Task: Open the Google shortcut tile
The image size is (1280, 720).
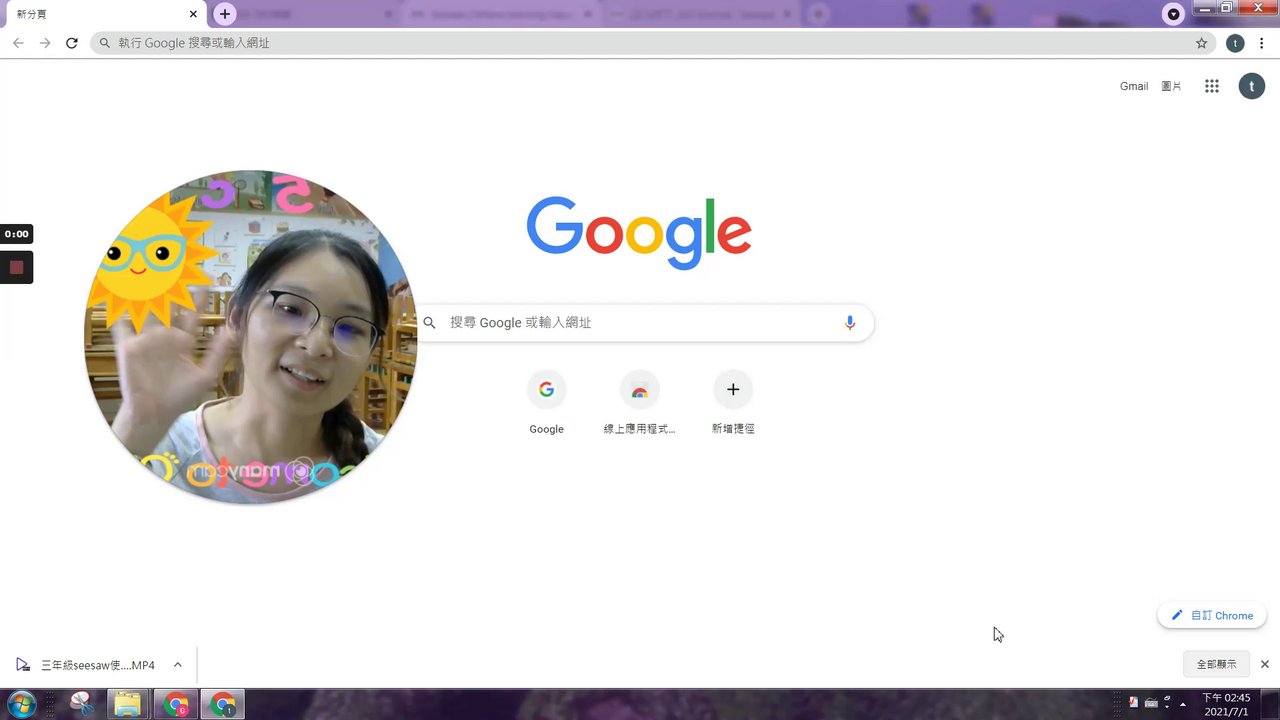Action: [x=546, y=402]
